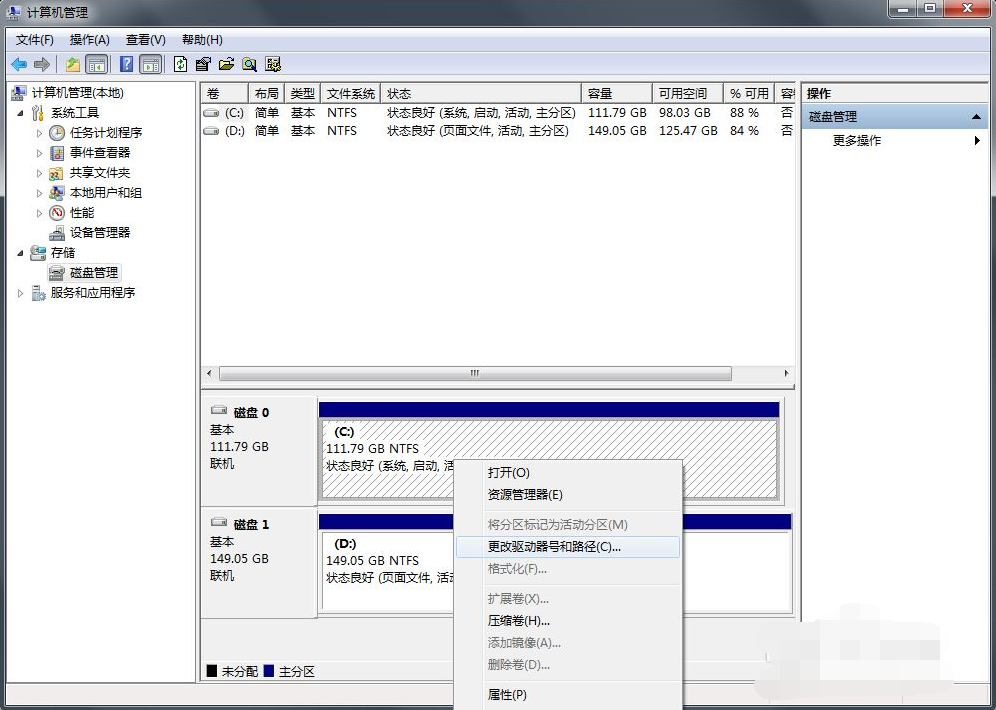
Task: Expand the 服务和应用程序 tree node
Action: coord(21,293)
